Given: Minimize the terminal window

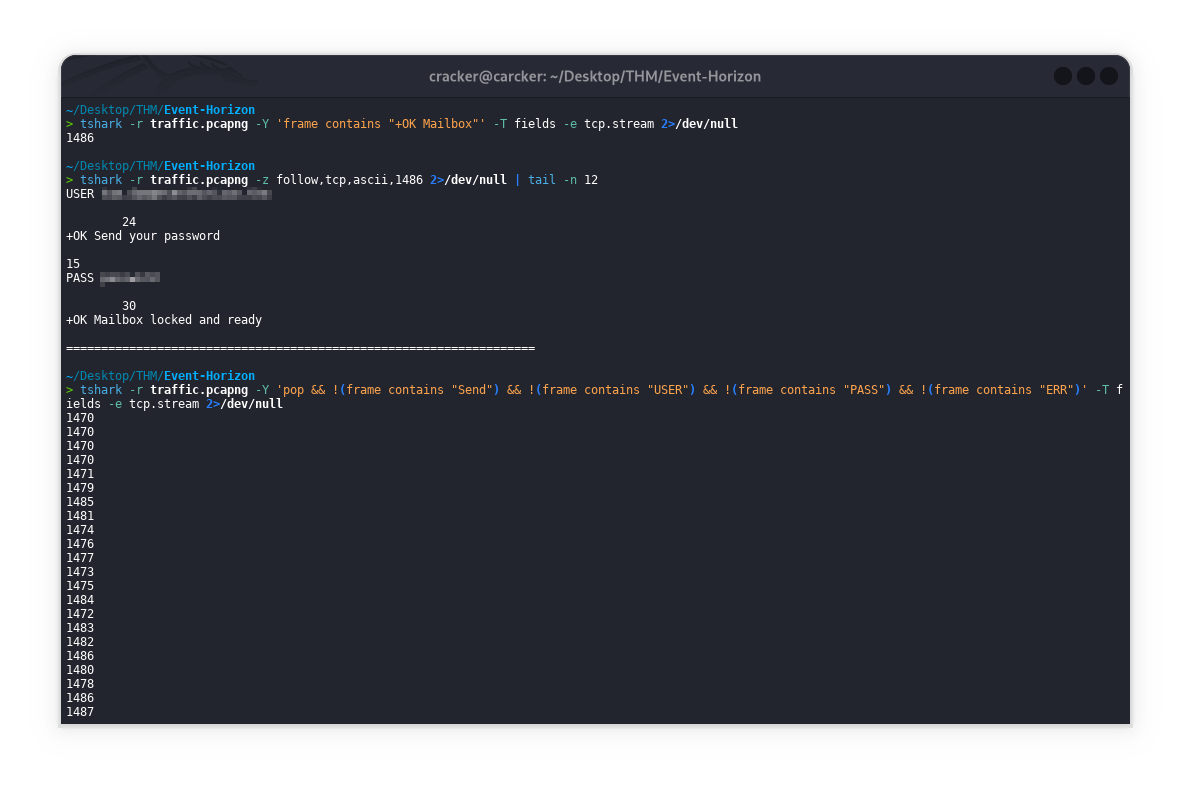Looking at the screenshot, I should coord(1062,76).
